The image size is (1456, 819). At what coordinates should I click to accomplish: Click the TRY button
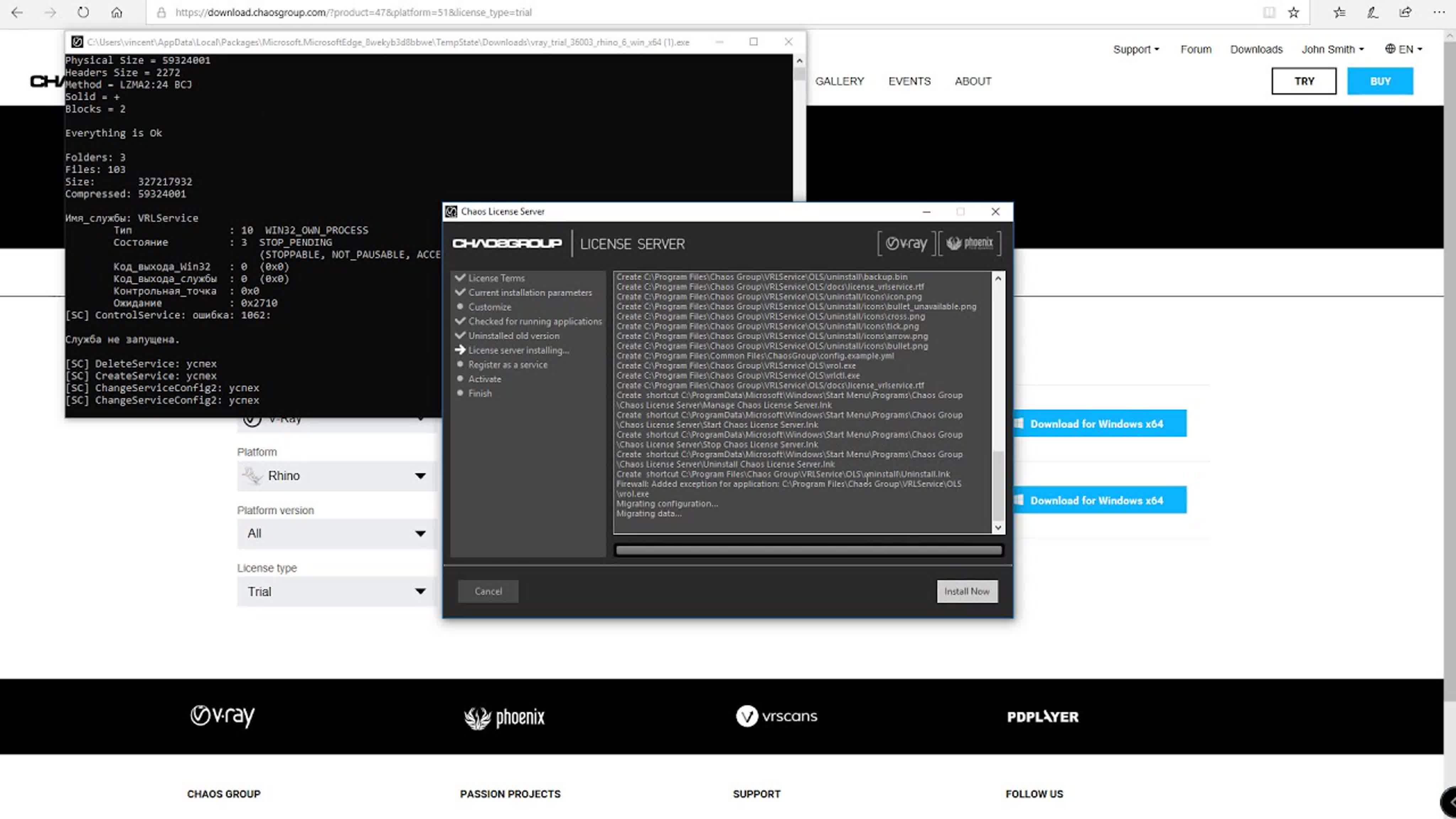coord(1304,81)
